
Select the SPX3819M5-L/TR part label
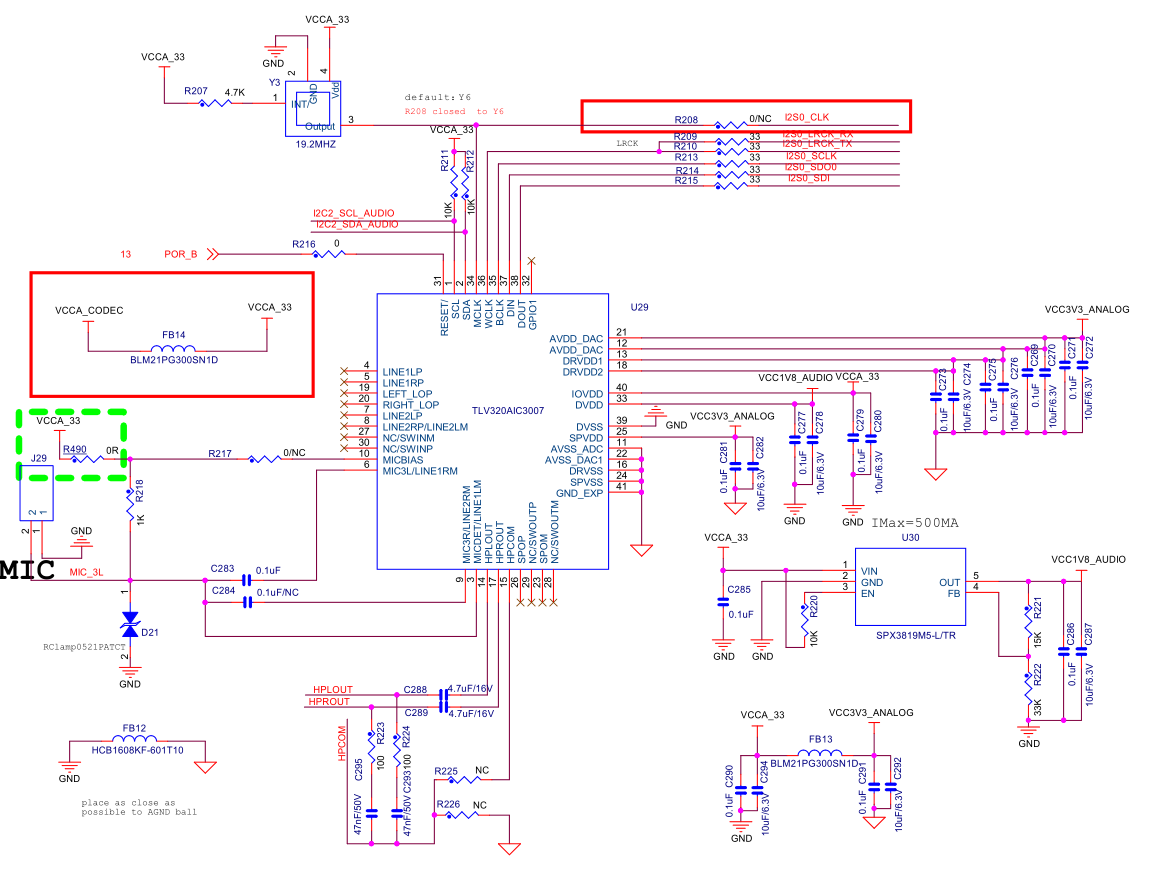(x=915, y=635)
